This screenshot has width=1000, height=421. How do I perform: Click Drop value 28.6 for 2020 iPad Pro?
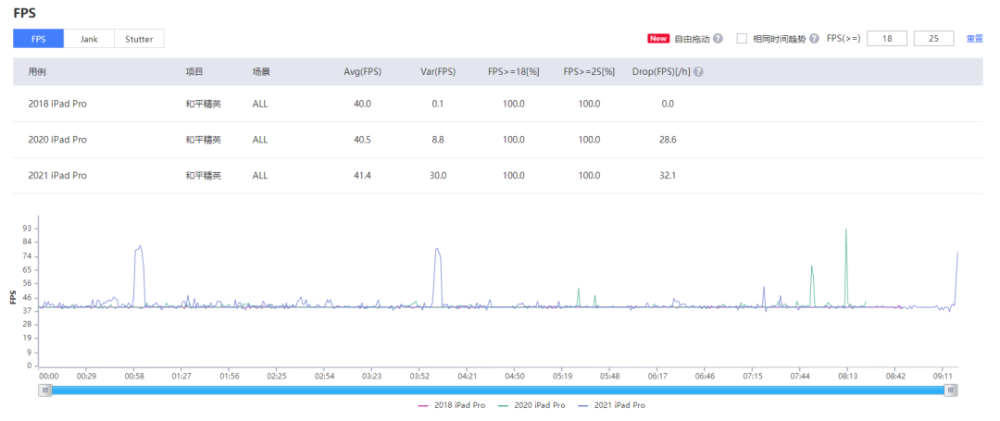[668, 140]
